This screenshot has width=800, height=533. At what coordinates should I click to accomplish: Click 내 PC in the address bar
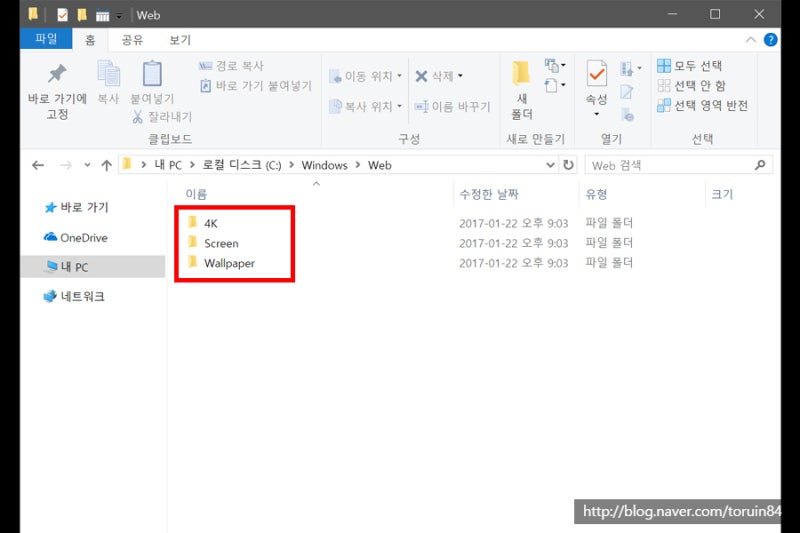pyautogui.click(x=168, y=165)
